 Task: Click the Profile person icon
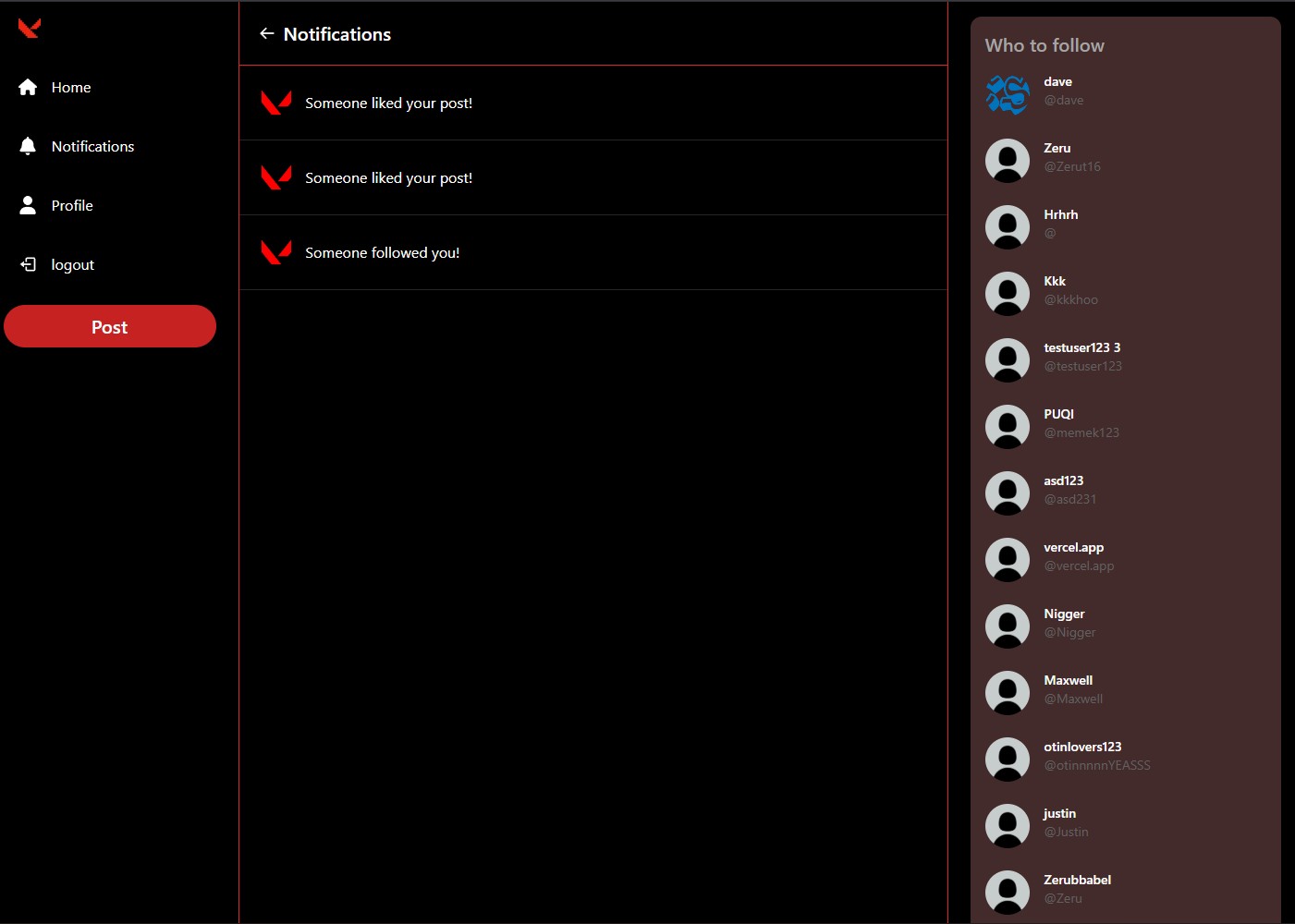pyautogui.click(x=28, y=205)
